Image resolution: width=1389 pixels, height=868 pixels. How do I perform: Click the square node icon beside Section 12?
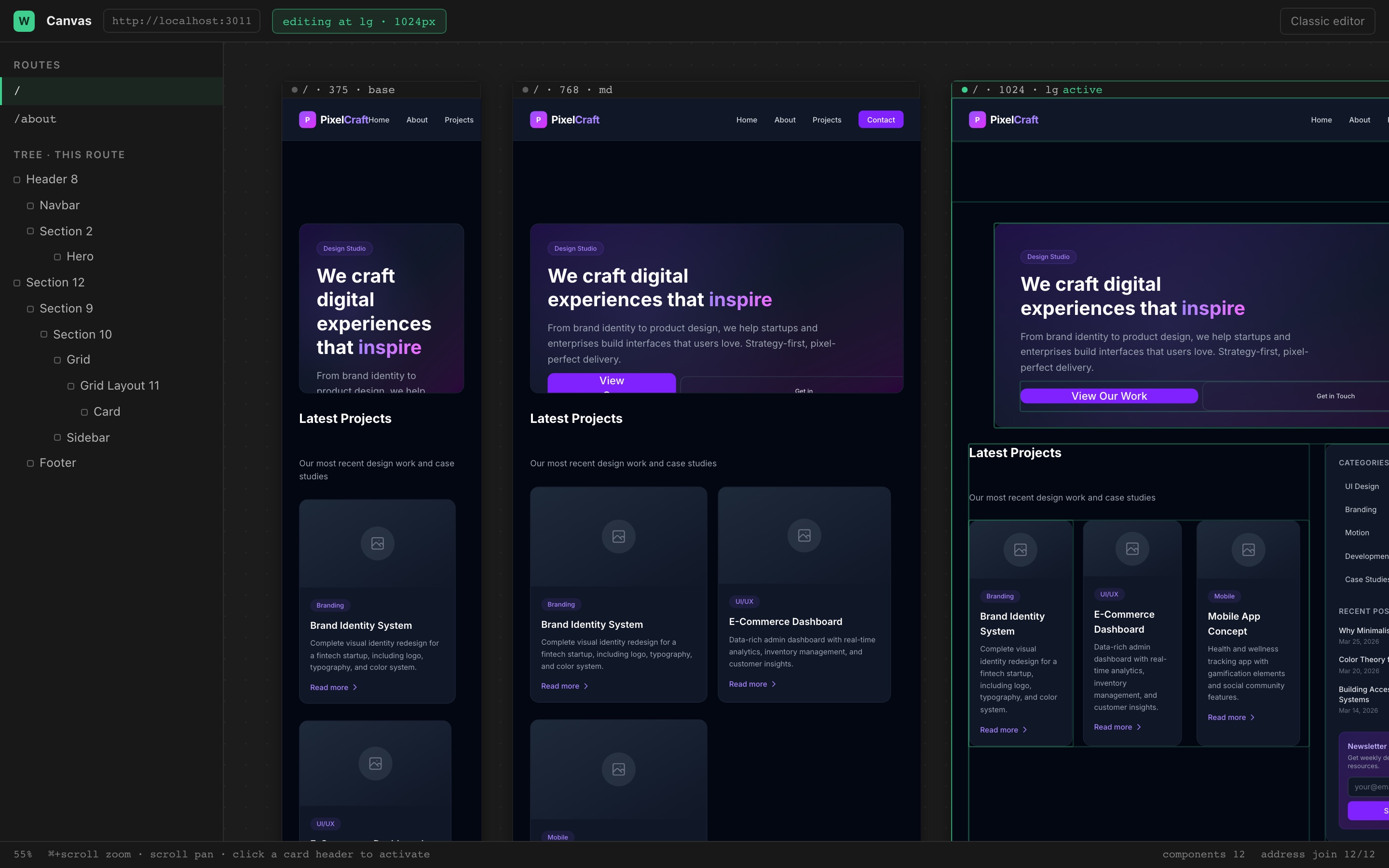click(x=17, y=283)
